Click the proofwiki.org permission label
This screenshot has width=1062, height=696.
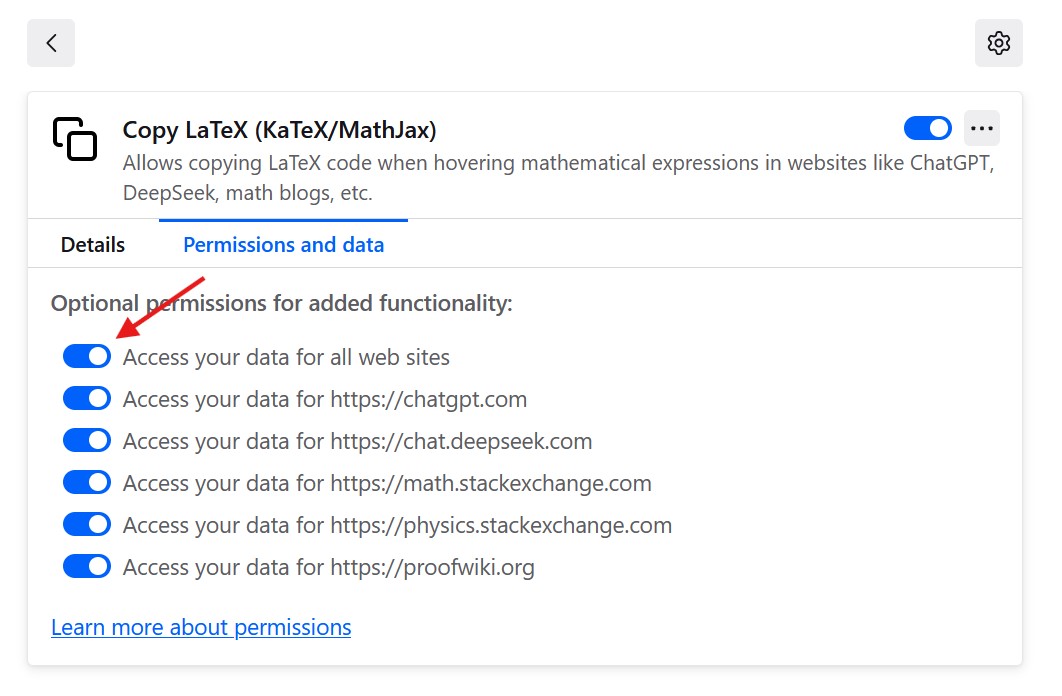pos(328,566)
